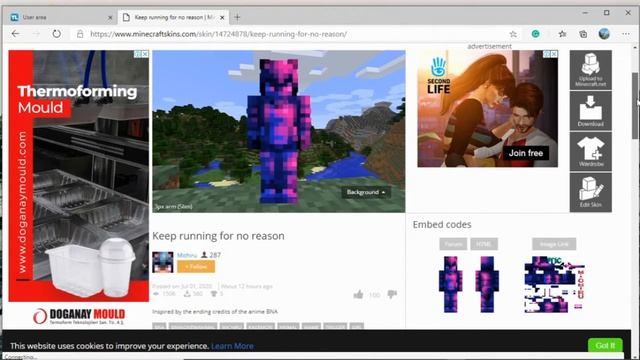640x360 pixels.
Task: Close the Thermoforming Mould ad X icon
Action: (x=145, y=54)
